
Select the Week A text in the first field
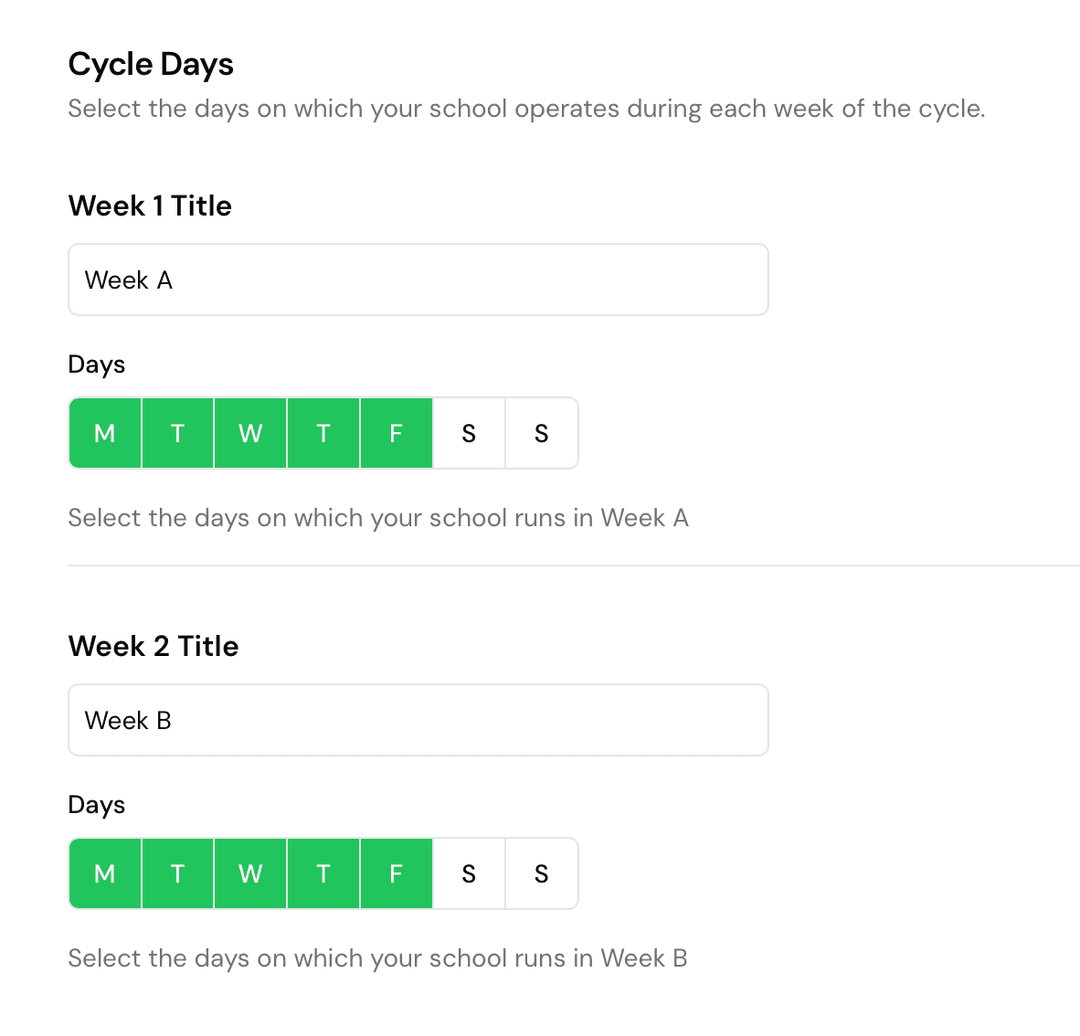pos(129,280)
